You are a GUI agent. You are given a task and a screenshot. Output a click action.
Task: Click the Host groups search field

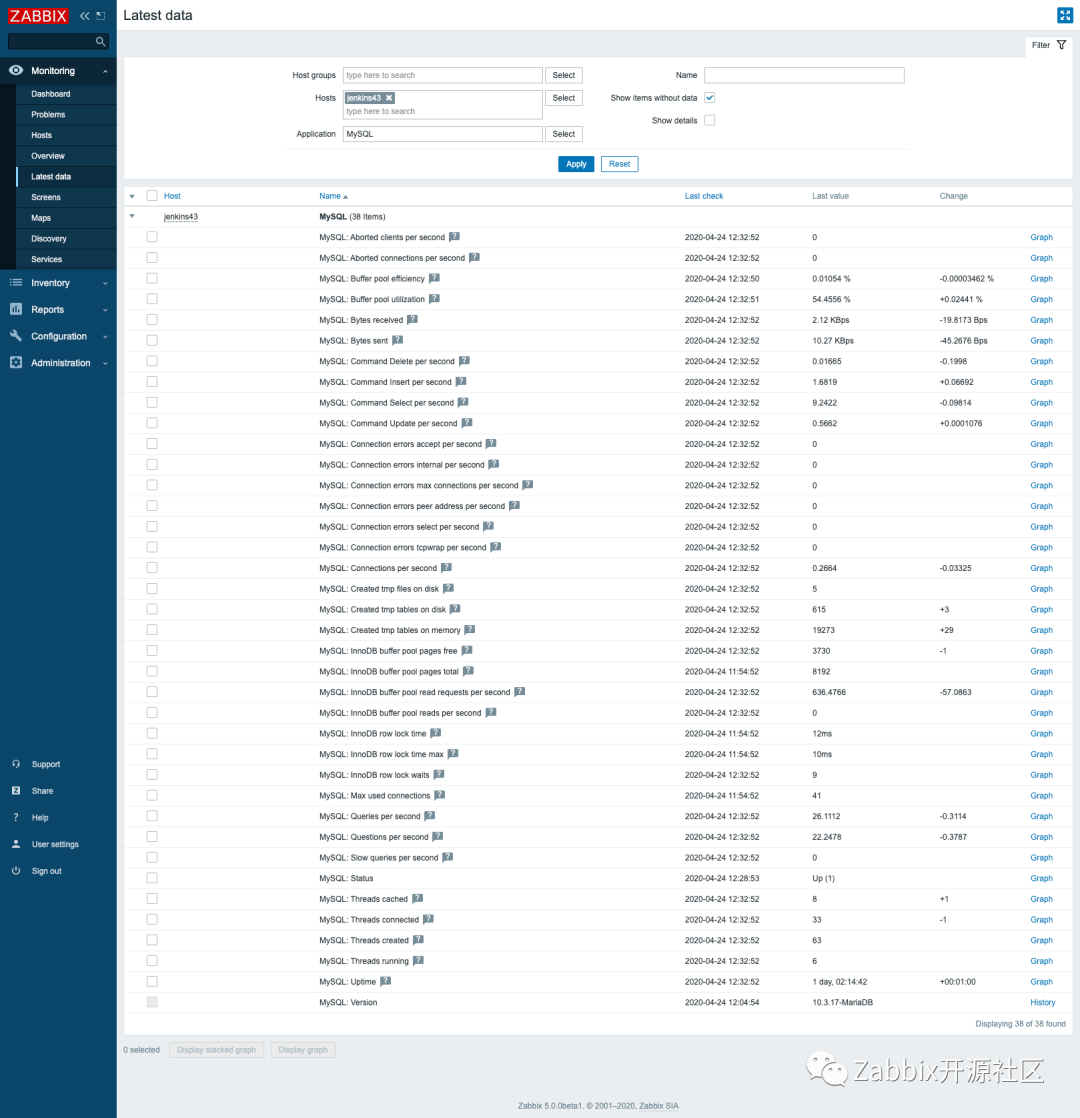click(443, 75)
